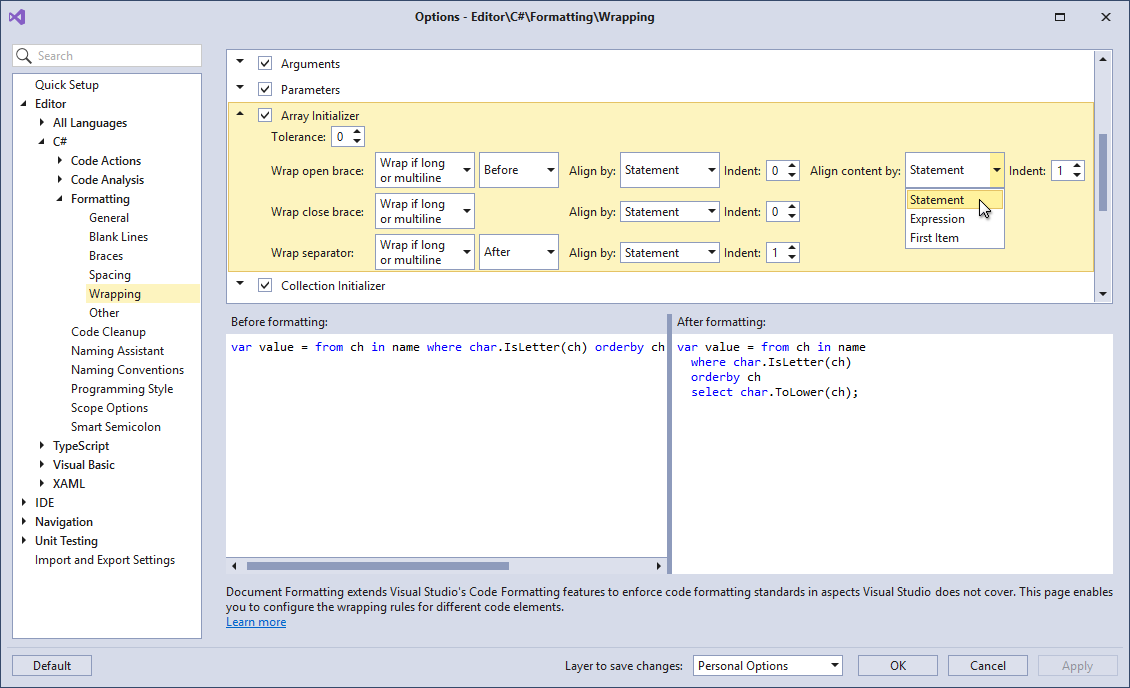Image resolution: width=1130 pixels, height=688 pixels.
Task: Click inside the Search field
Action: (110, 56)
